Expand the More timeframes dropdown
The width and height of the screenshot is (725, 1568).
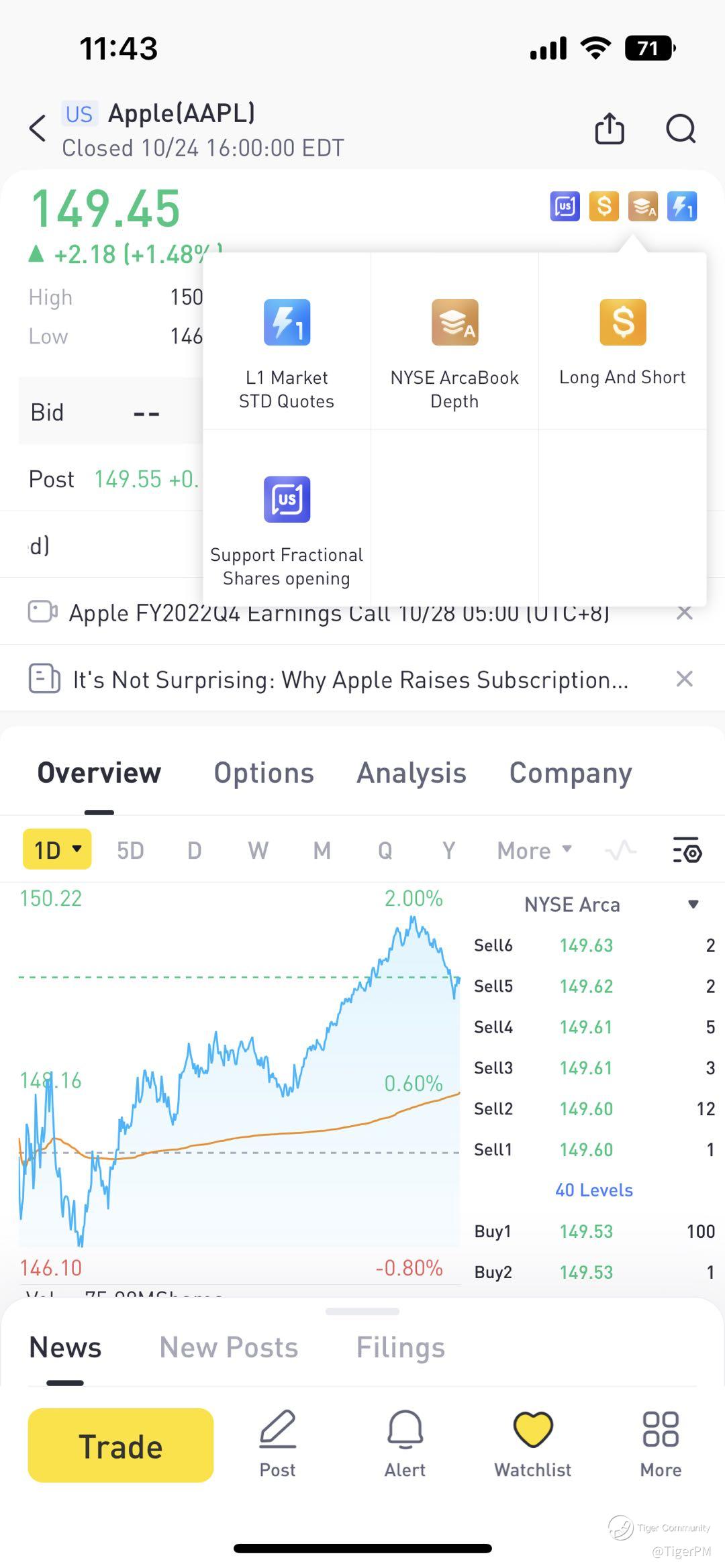(534, 850)
